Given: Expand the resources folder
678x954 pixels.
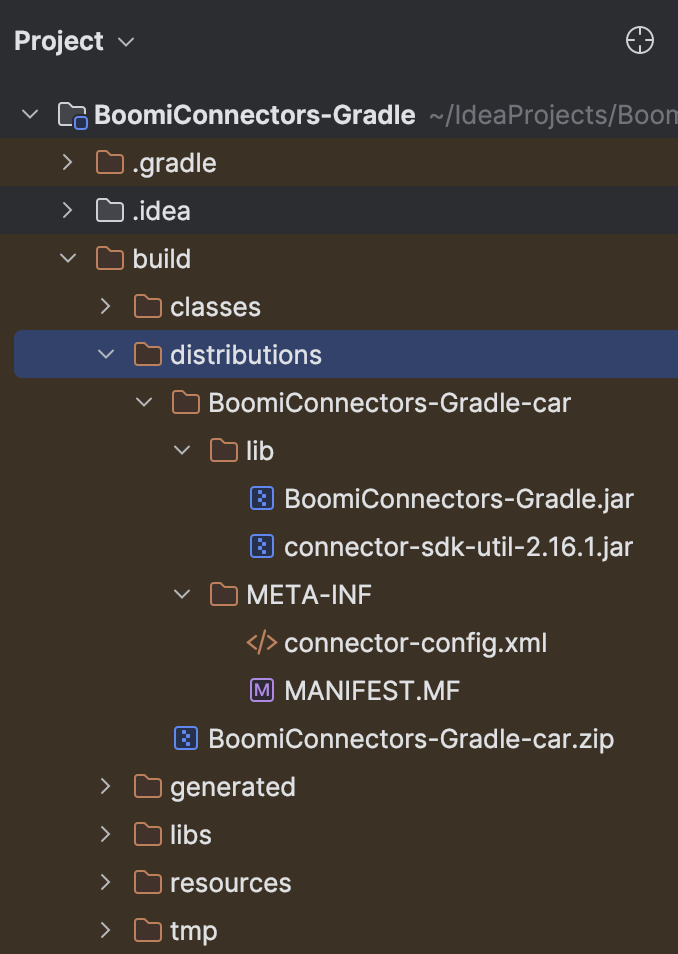Looking at the screenshot, I should [105, 883].
